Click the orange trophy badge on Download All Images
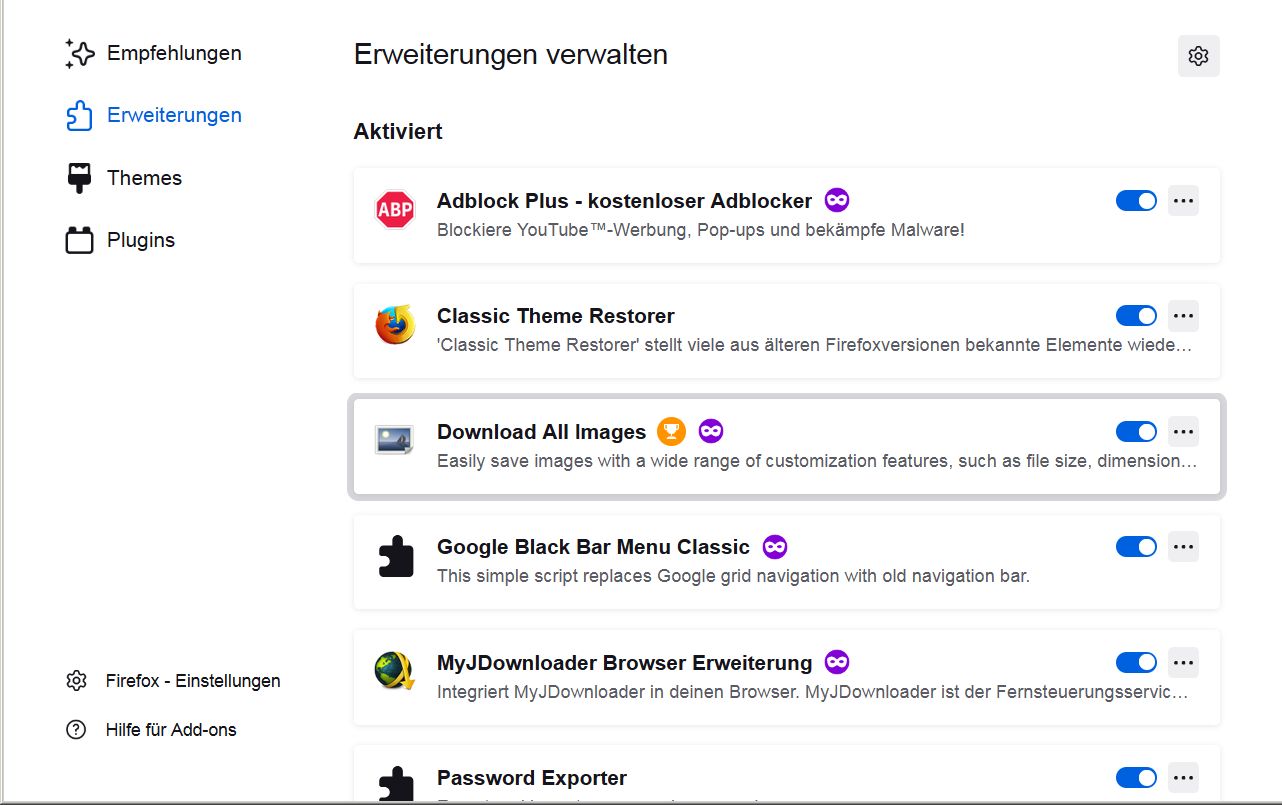The width and height of the screenshot is (1282, 805). (x=671, y=432)
